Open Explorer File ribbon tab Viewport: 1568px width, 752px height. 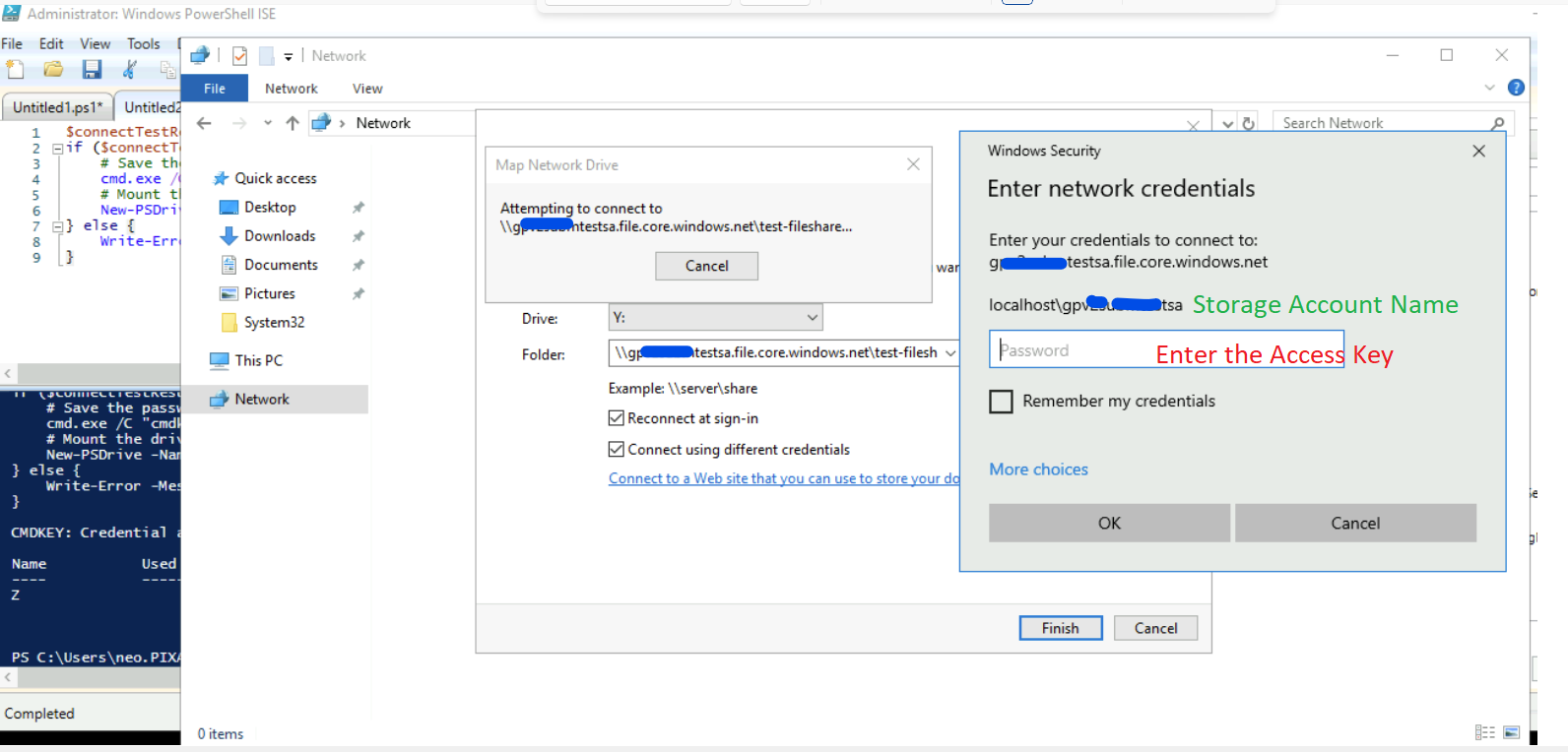tap(215, 88)
